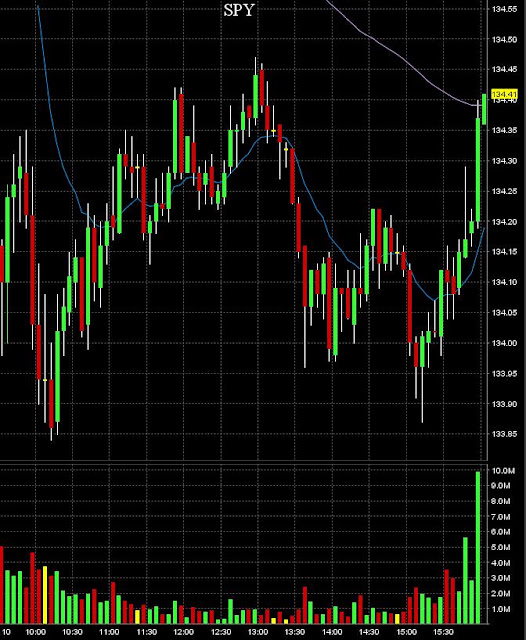Viewport: 526px width, 640px height.
Task: Click the 6.0M volume axis label
Action: pos(501,532)
